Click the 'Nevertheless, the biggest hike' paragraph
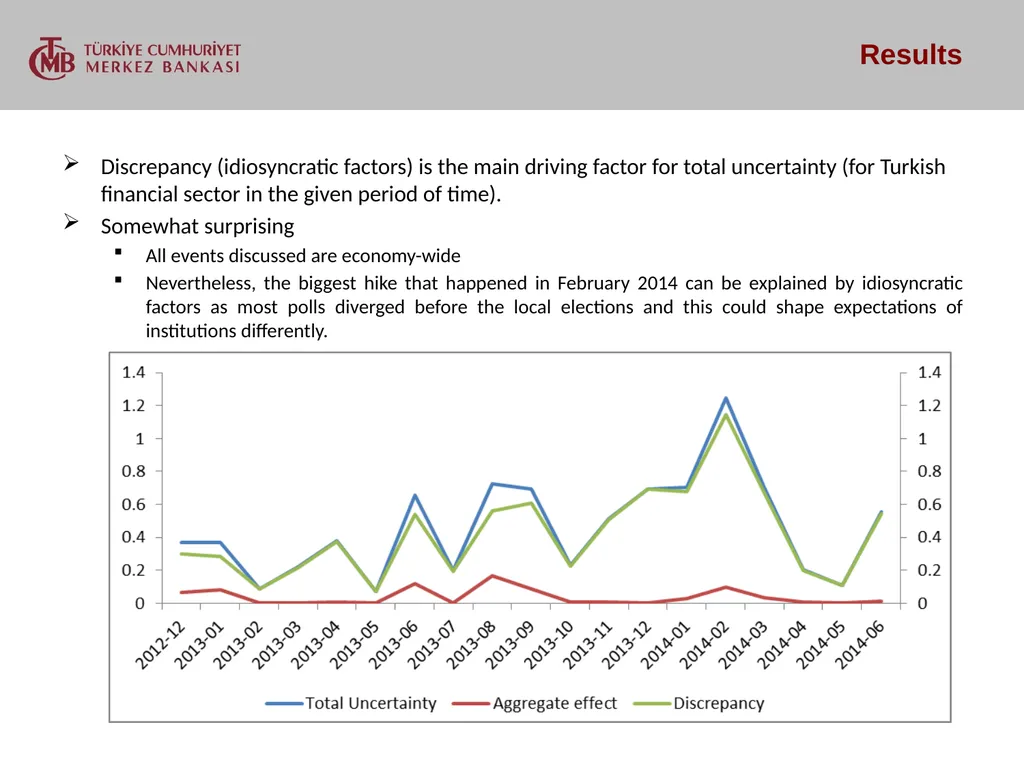 click(x=554, y=307)
